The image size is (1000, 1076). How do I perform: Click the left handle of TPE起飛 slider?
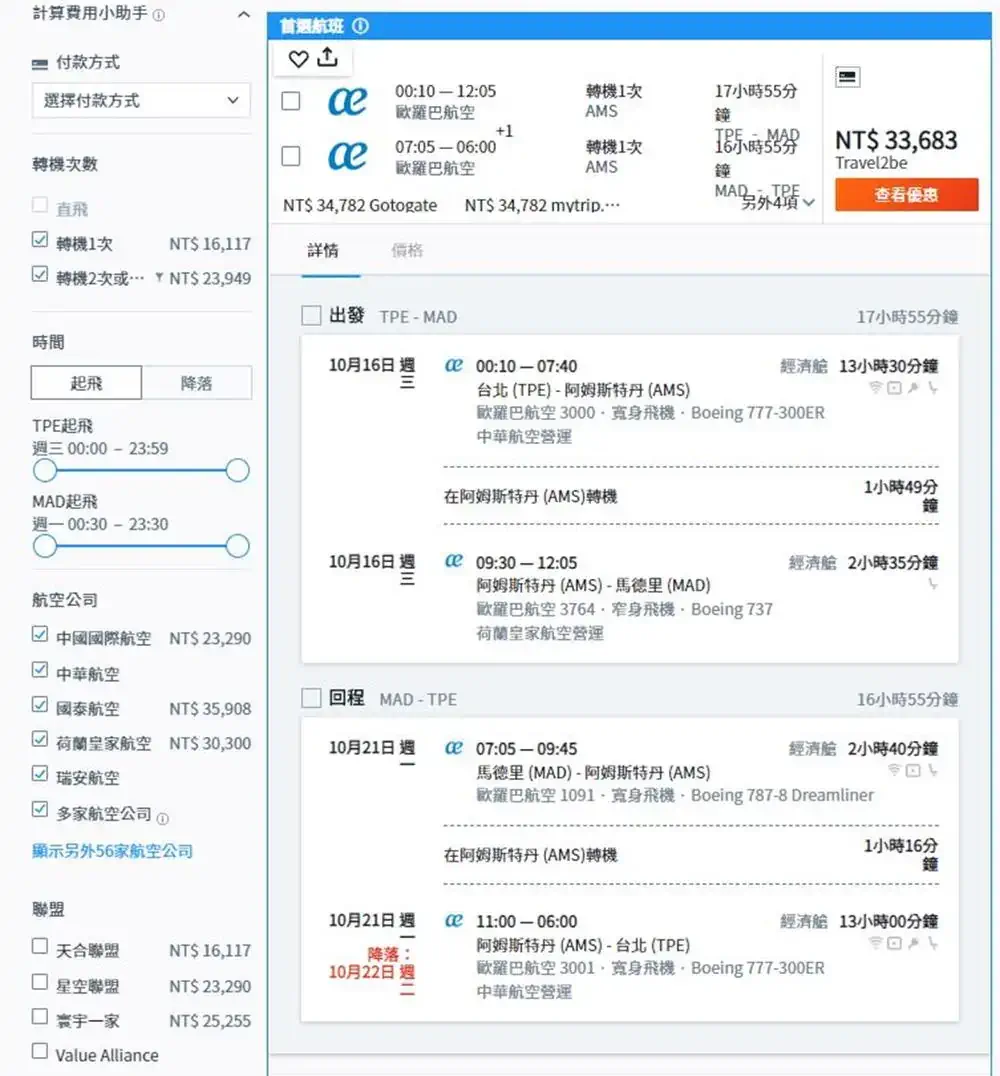(x=45, y=471)
